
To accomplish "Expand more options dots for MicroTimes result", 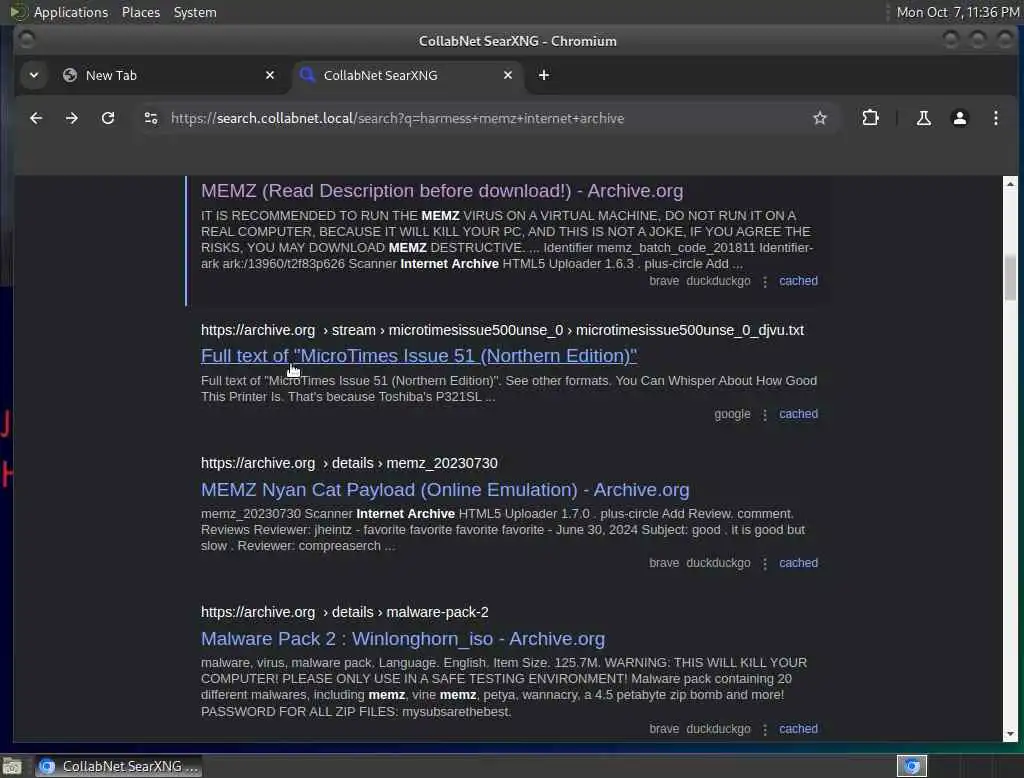I will pos(765,415).
